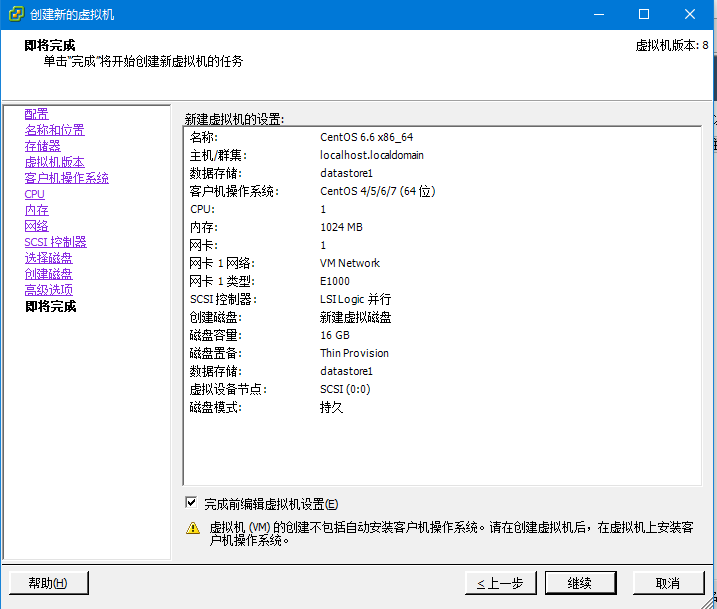Open the 创建磁盘 step
Image resolution: width=717 pixels, height=609 pixels.
[48, 274]
